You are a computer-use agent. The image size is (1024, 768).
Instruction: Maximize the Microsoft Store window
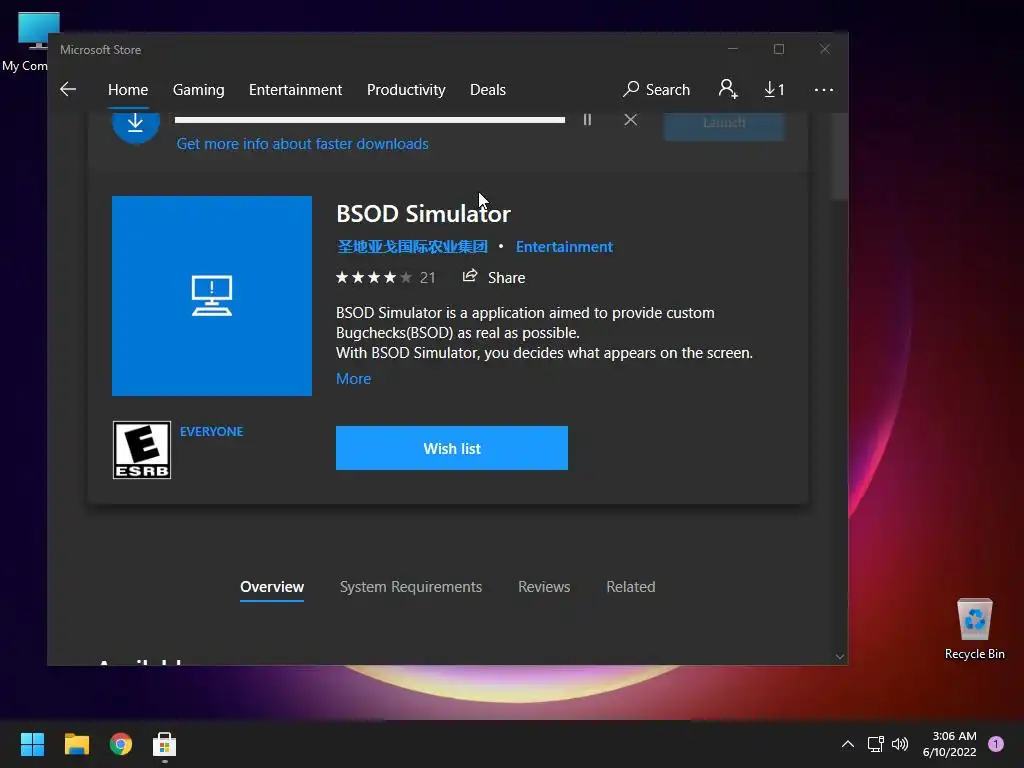[x=778, y=50]
